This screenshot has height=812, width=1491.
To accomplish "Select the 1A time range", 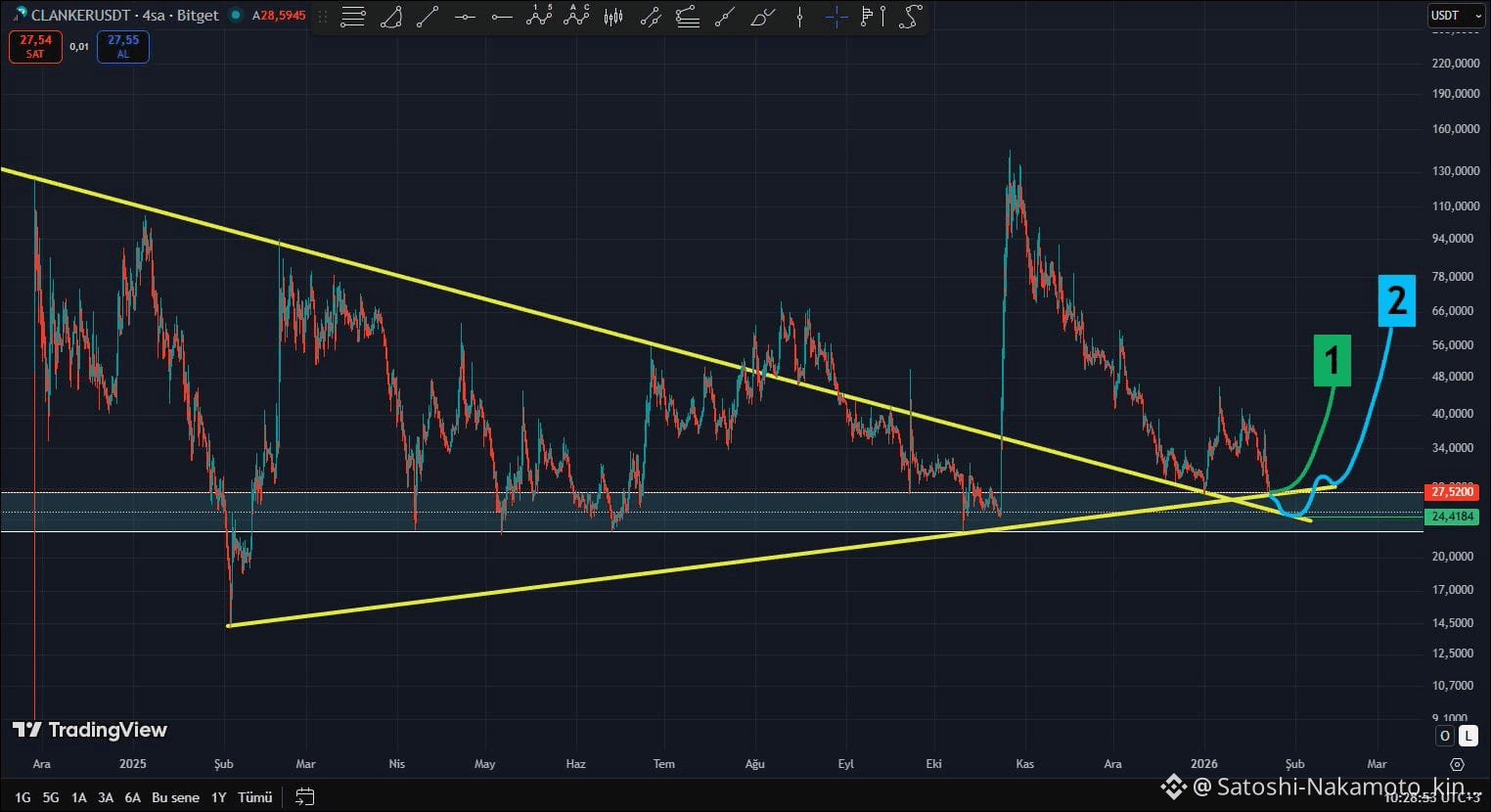I will coord(78,797).
